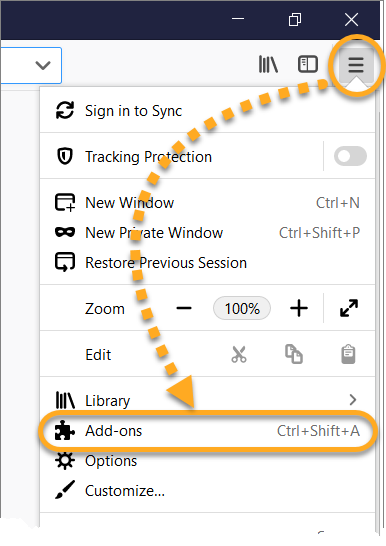Click the Paste clipboard icon
The width and height of the screenshot is (386, 546).
point(348,354)
